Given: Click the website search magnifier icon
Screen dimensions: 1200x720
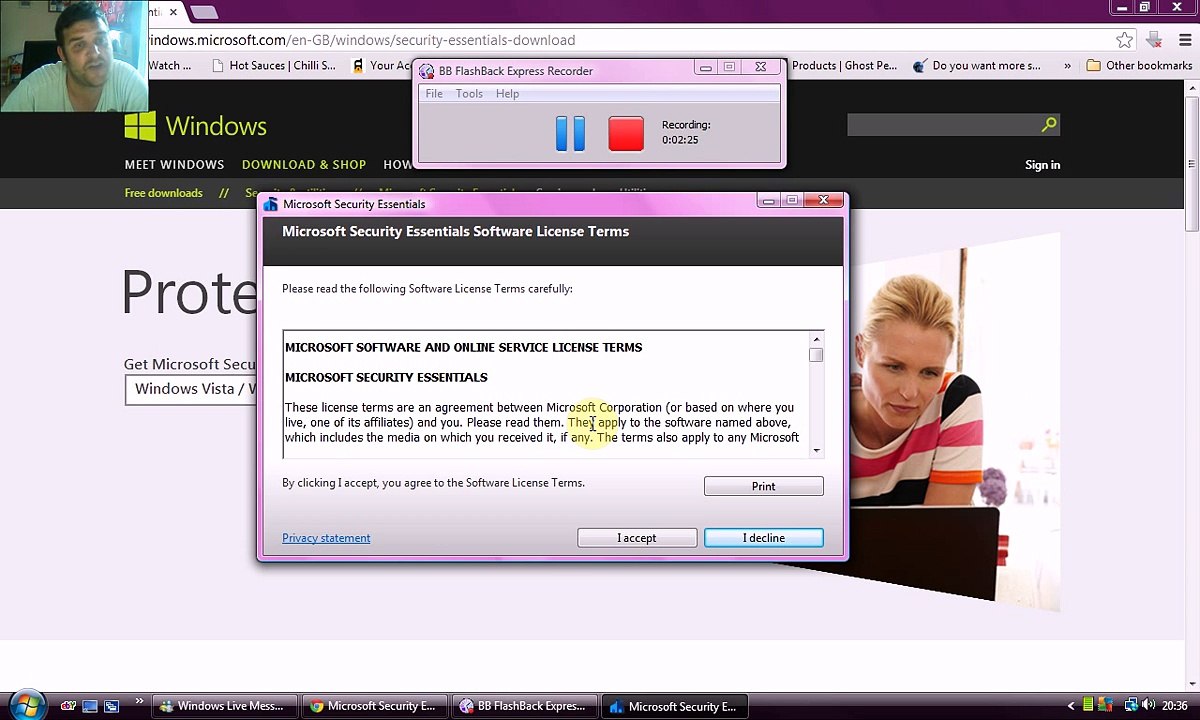Looking at the screenshot, I should [1049, 125].
